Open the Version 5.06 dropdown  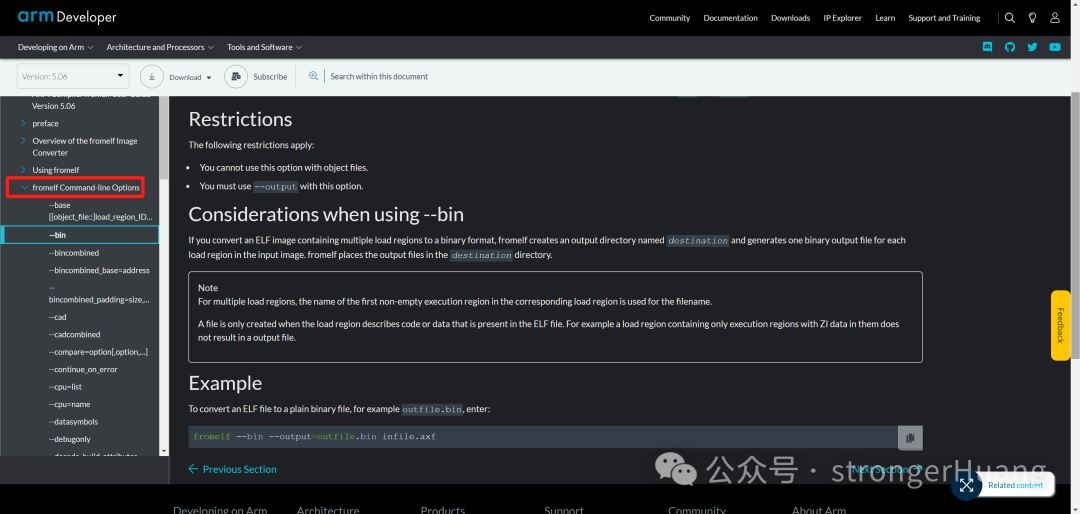pos(72,76)
